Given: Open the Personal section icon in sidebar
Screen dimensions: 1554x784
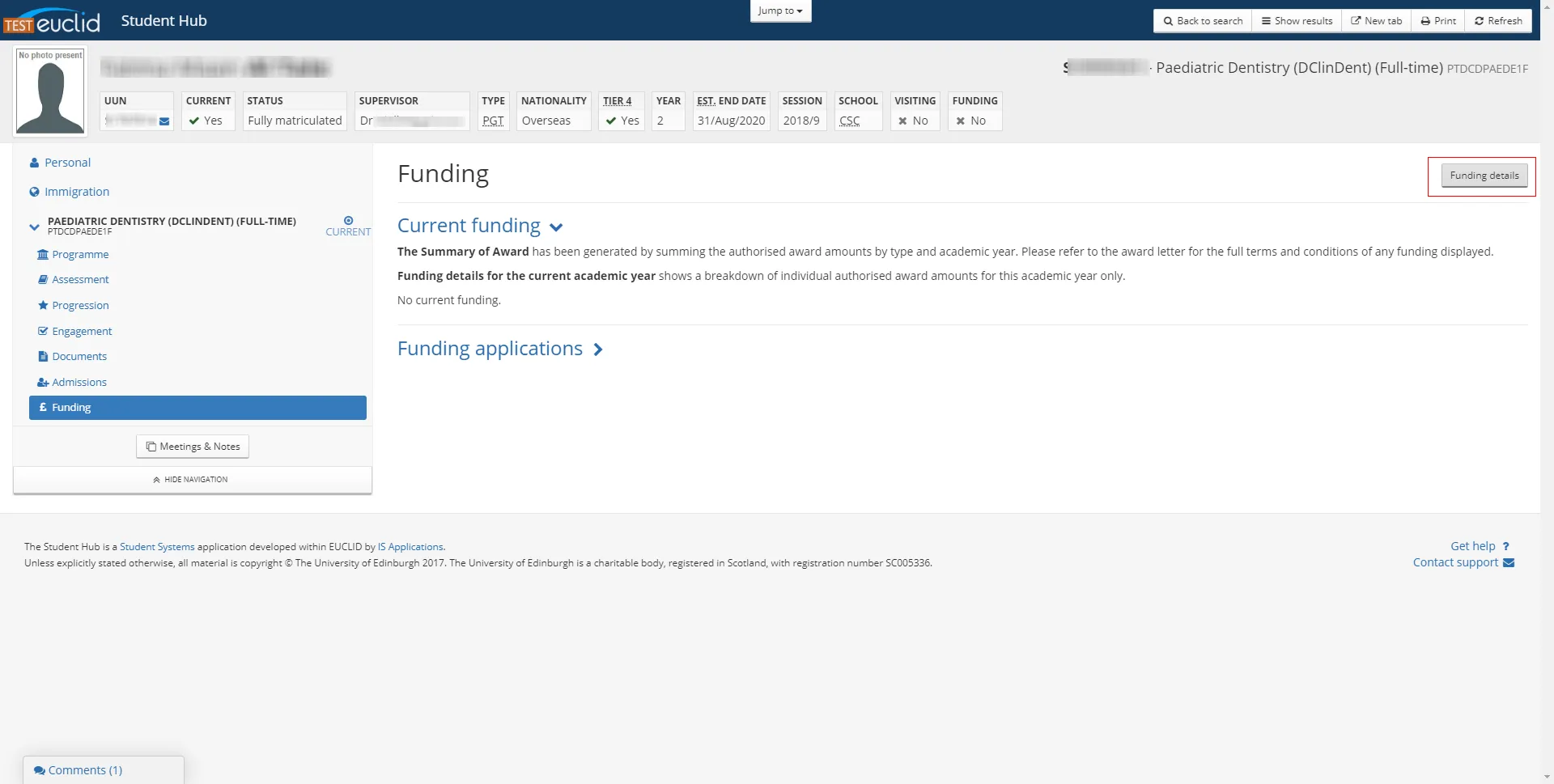Looking at the screenshot, I should point(33,162).
